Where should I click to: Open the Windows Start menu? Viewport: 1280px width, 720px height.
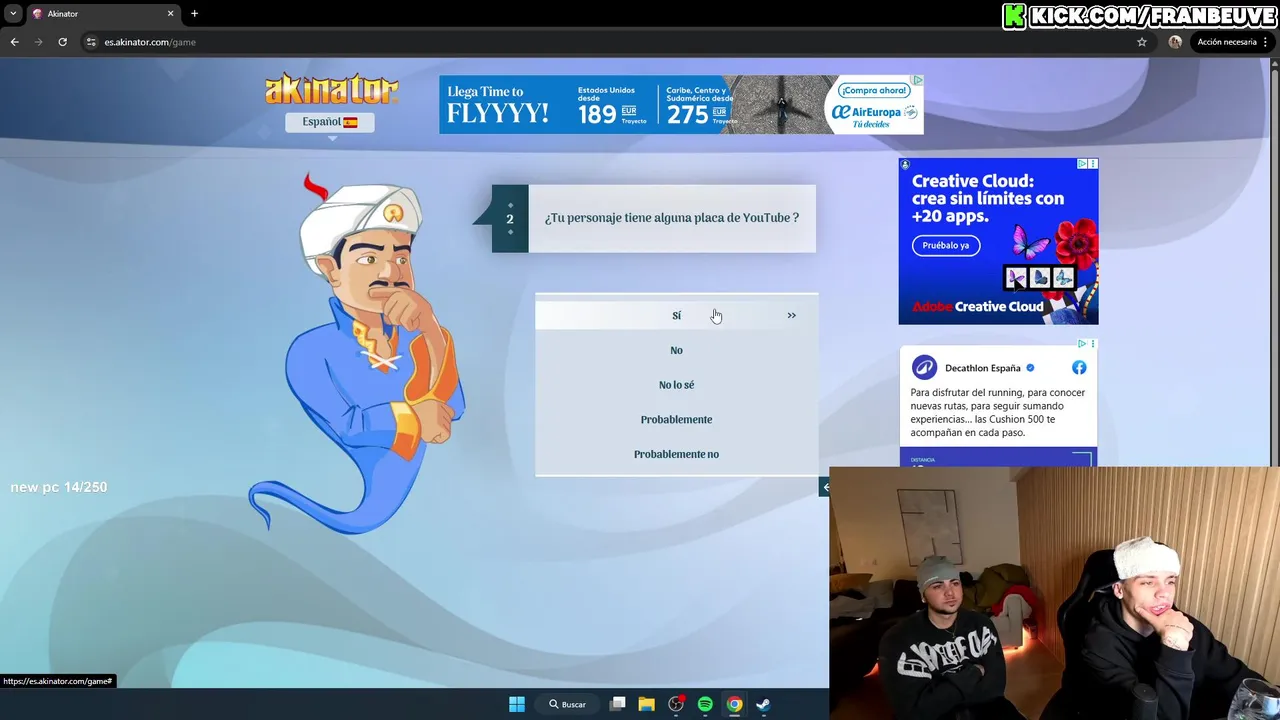tap(517, 704)
